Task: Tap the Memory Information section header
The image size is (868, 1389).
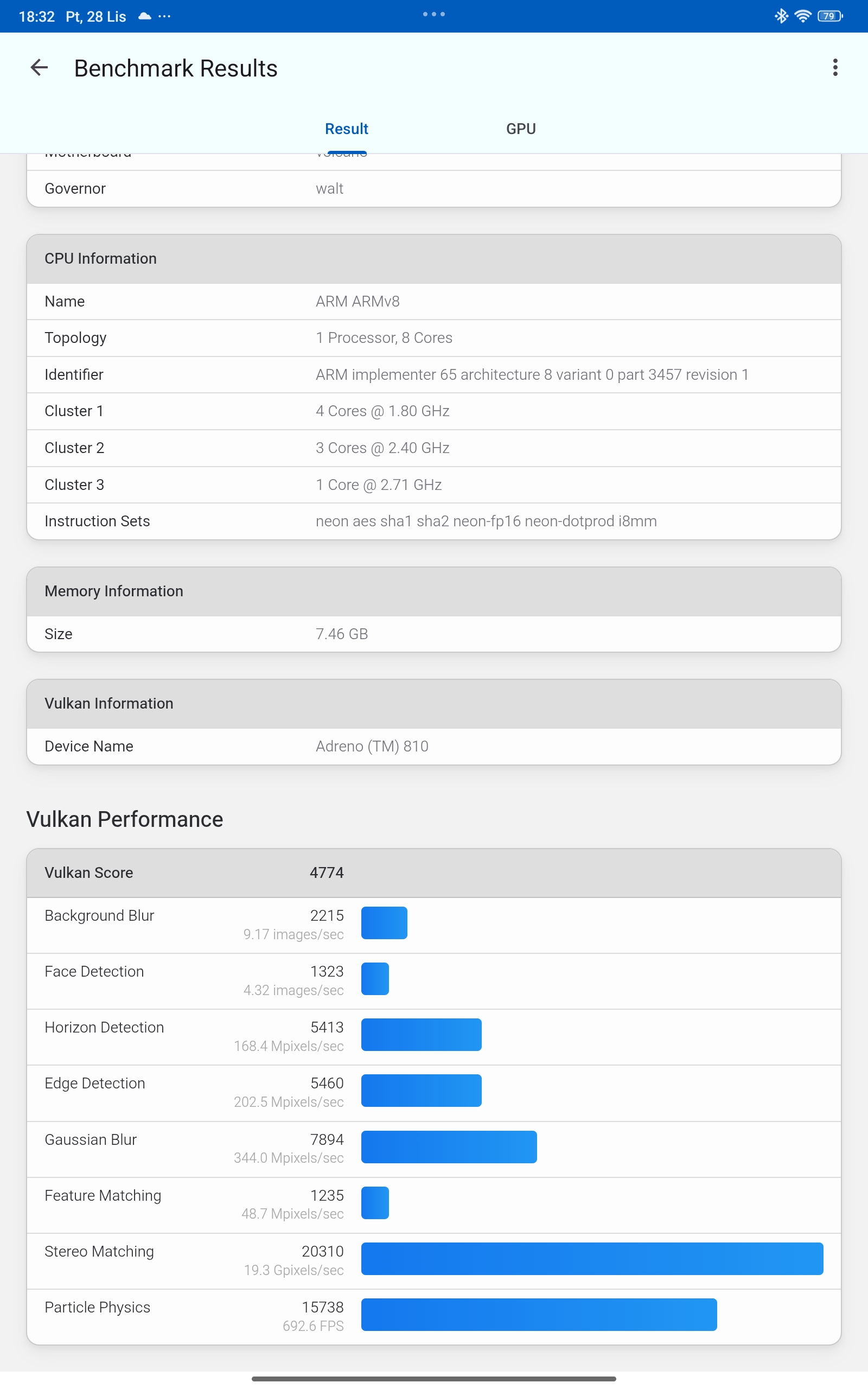Action: (x=434, y=591)
